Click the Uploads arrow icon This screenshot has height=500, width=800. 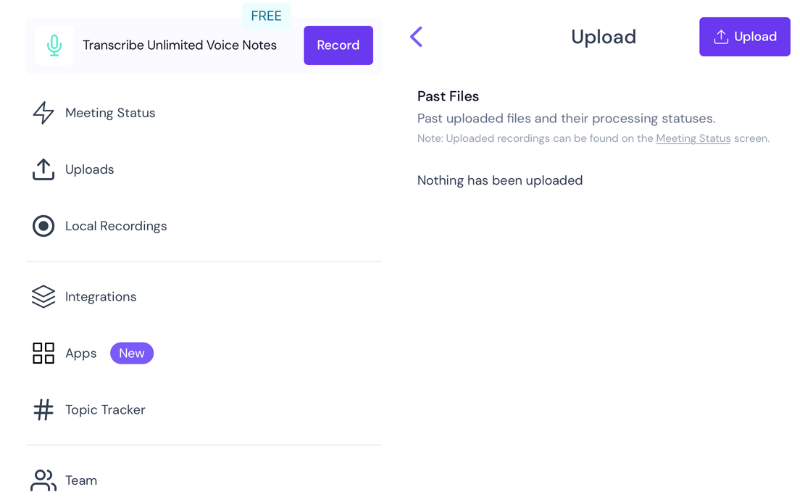coord(43,169)
